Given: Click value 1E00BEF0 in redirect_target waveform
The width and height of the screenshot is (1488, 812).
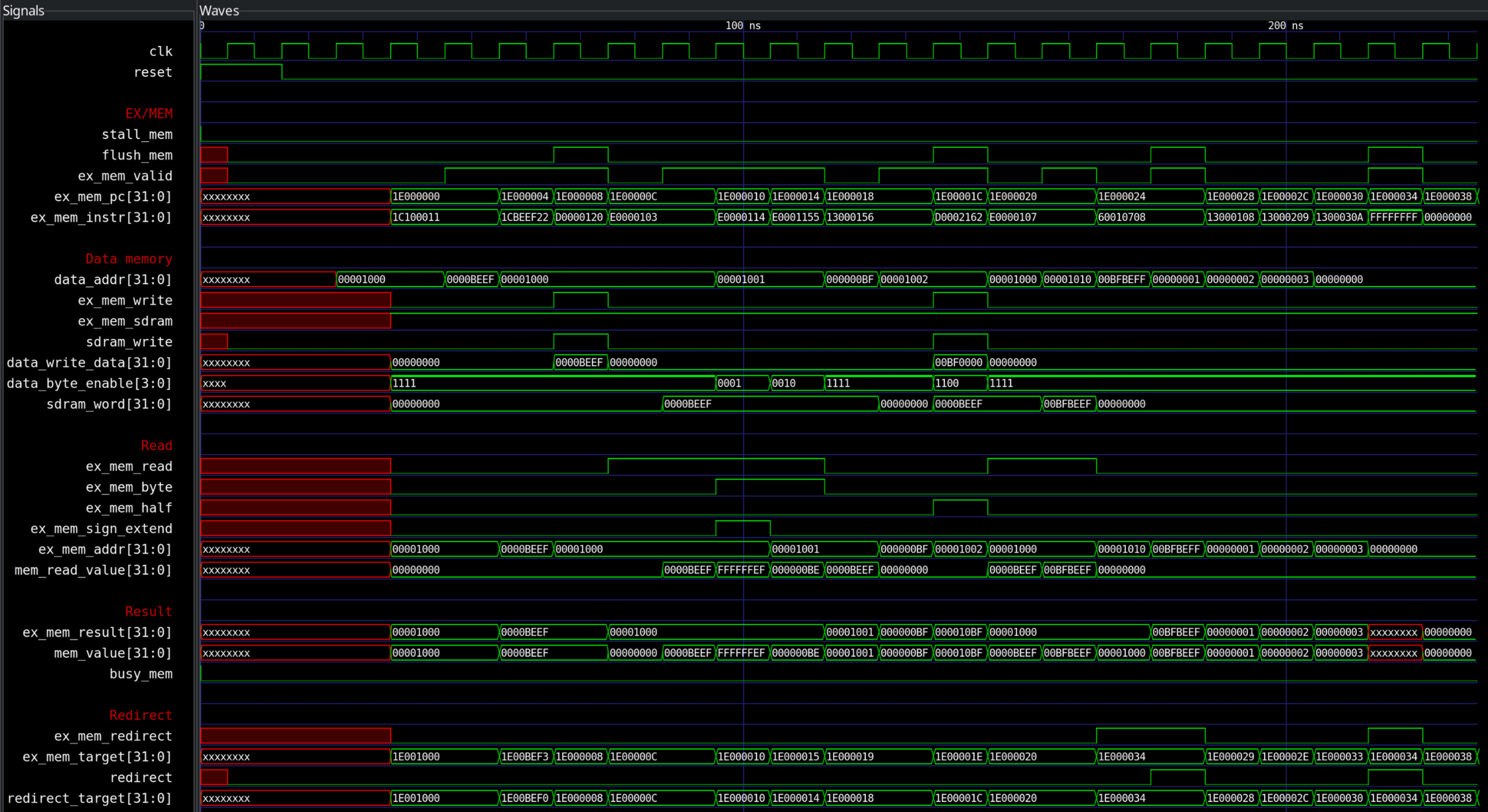Looking at the screenshot, I should pos(525,799).
